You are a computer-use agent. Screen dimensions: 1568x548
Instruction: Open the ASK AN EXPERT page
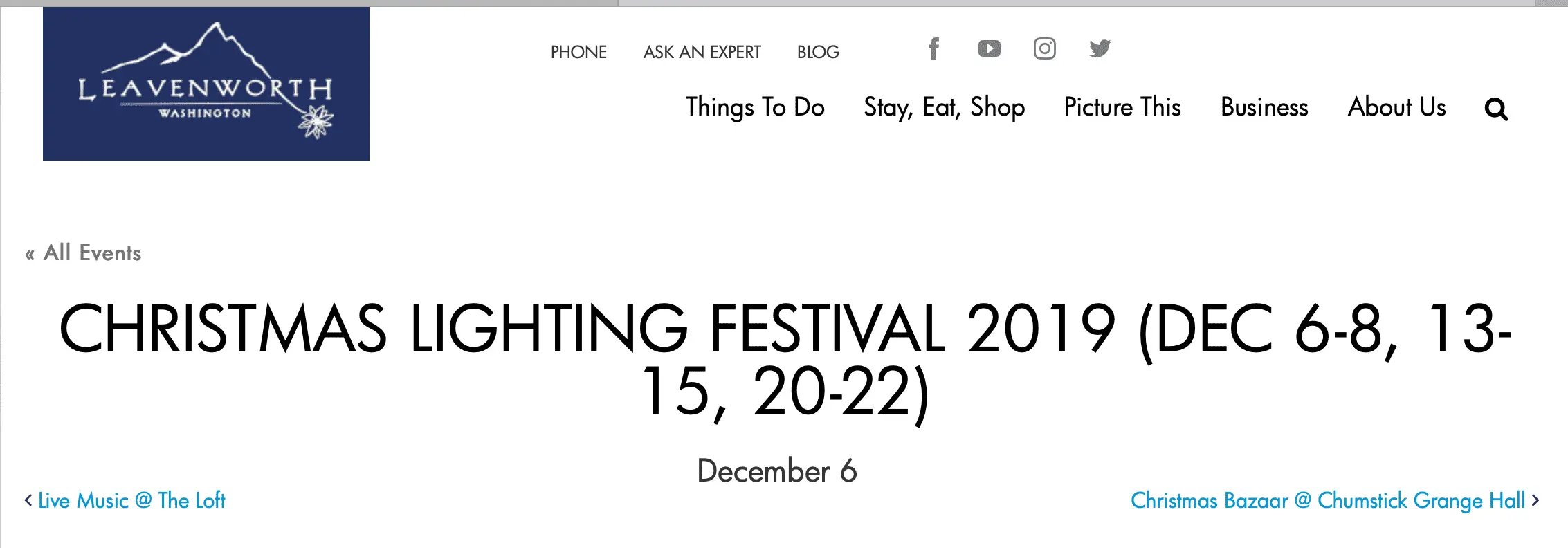(702, 52)
